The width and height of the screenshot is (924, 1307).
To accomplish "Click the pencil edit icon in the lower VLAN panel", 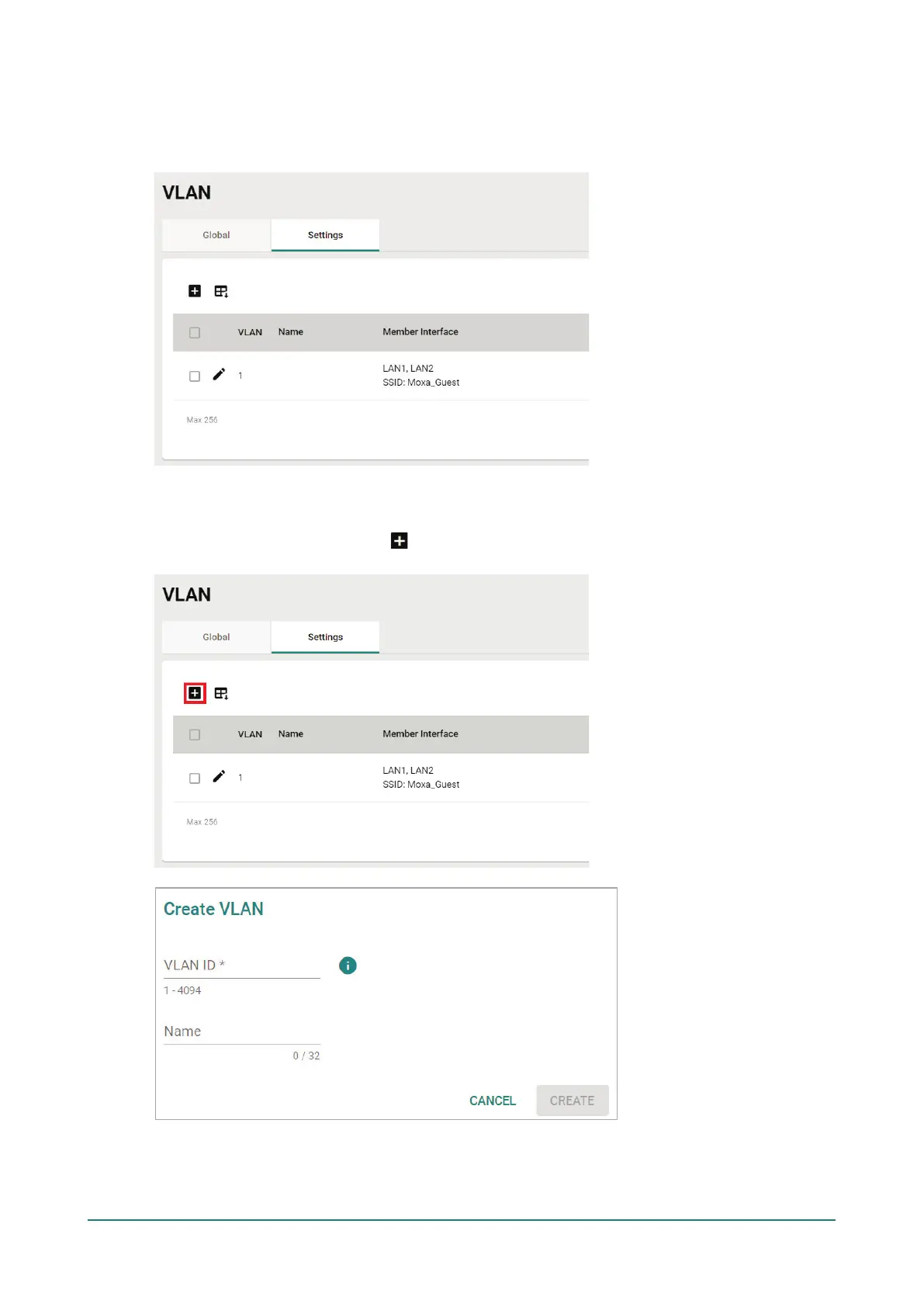I will [219, 777].
